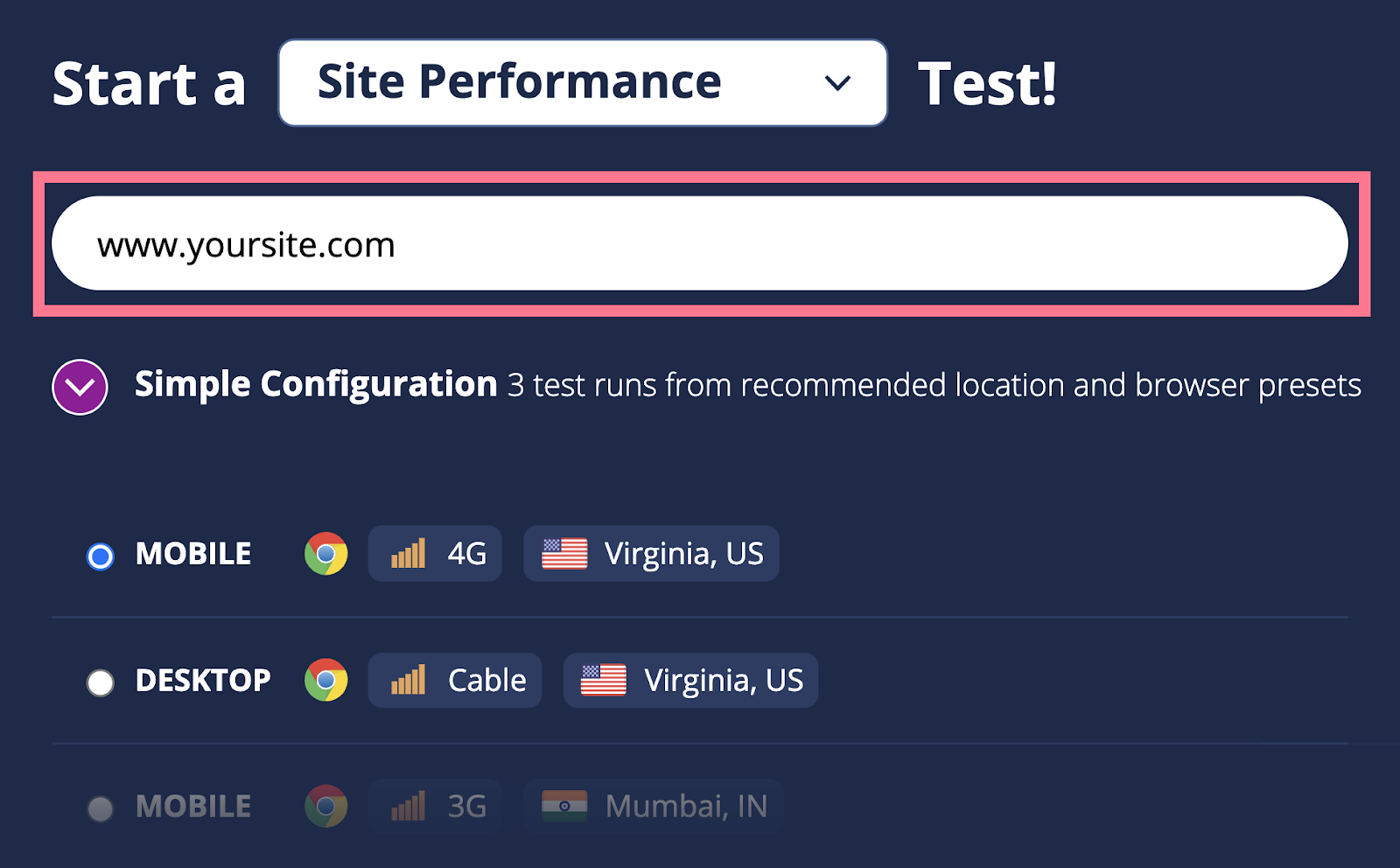Click US flag in the DESKTOP row

[x=604, y=680]
